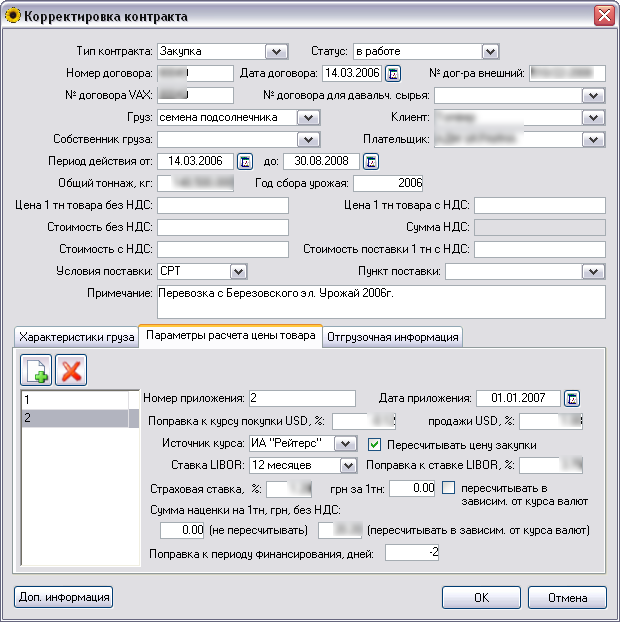Click the Номер договора field
Image resolution: width=620 pixels, height=622 pixels.
195,74
